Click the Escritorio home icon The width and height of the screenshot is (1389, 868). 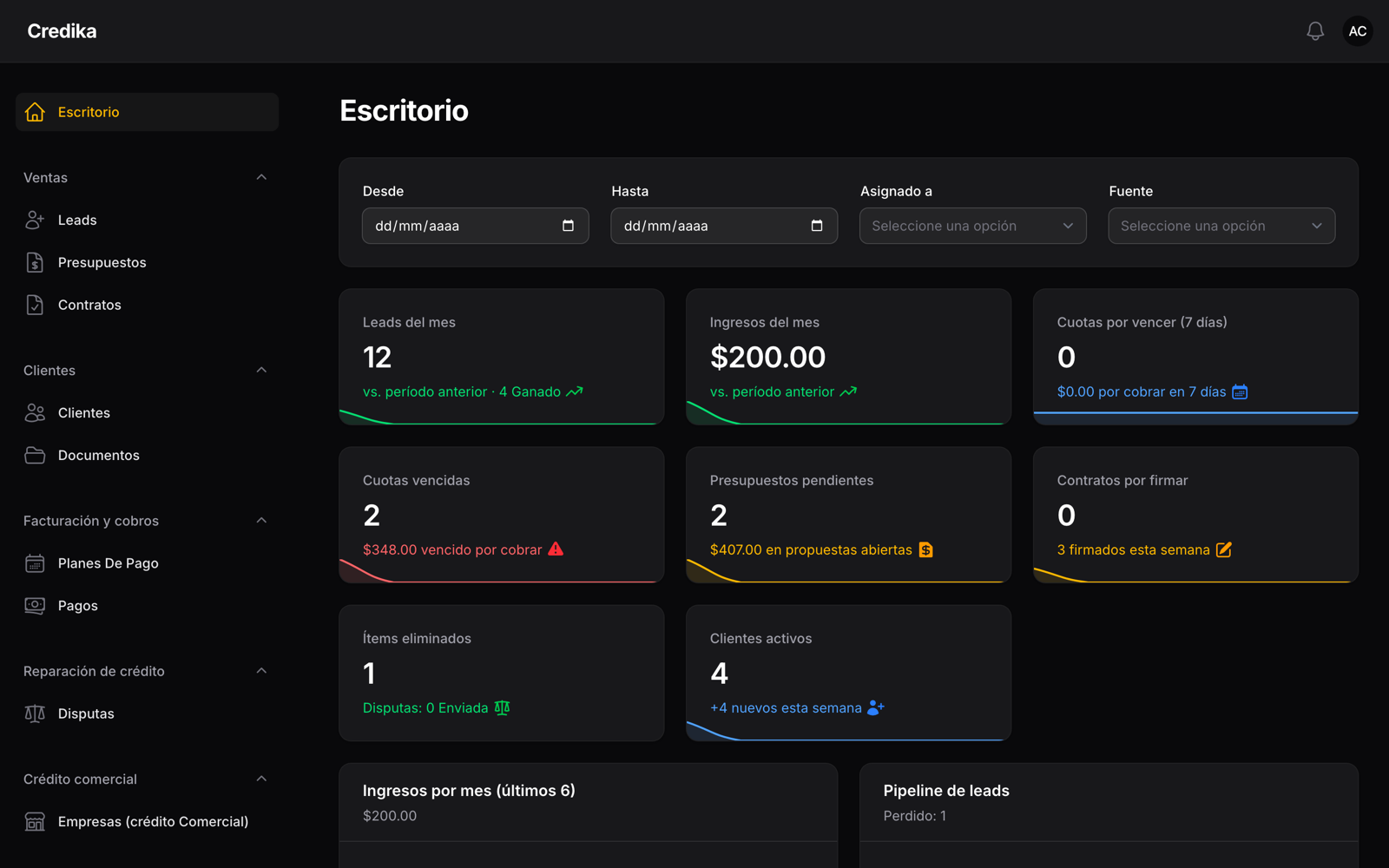coord(35,112)
